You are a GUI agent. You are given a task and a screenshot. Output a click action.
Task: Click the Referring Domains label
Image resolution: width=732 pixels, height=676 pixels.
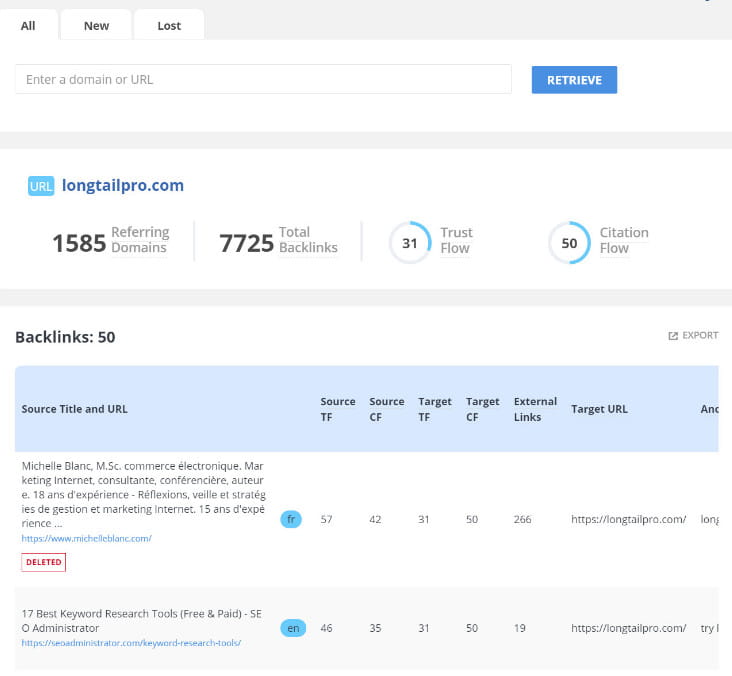pos(140,240)
